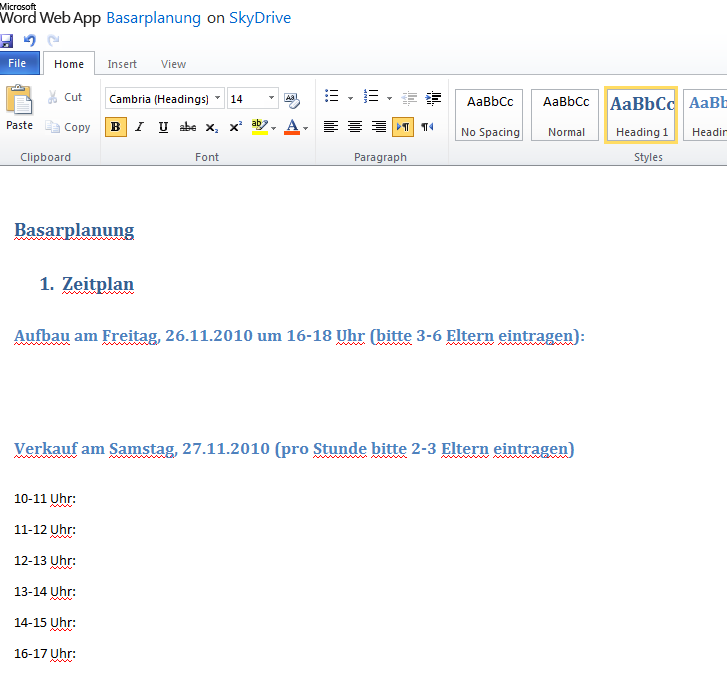Open the highlight color dropdown arrow
The width and height of the screenshot is (727, 680).
point(274,128)
